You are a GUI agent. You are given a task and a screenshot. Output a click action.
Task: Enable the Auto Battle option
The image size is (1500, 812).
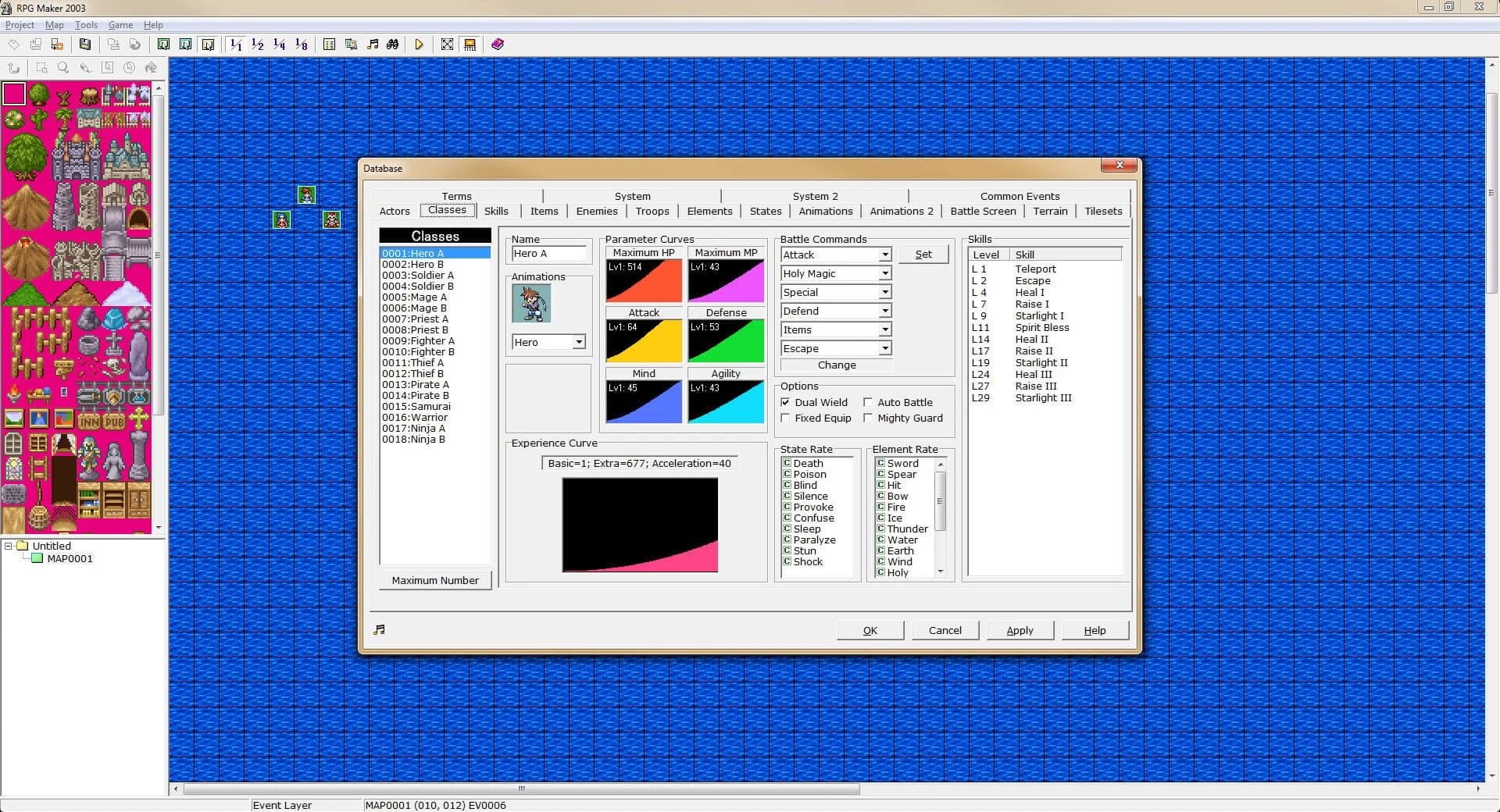[x=869, y=402]
